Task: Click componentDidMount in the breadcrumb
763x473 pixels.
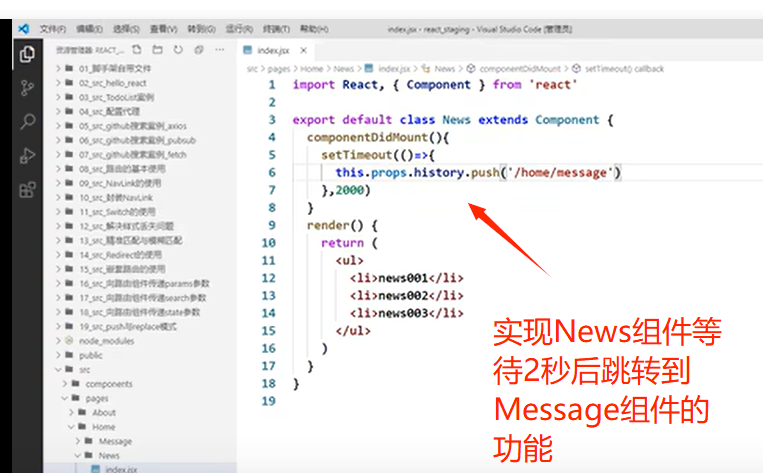Action: tap(520, 69)
